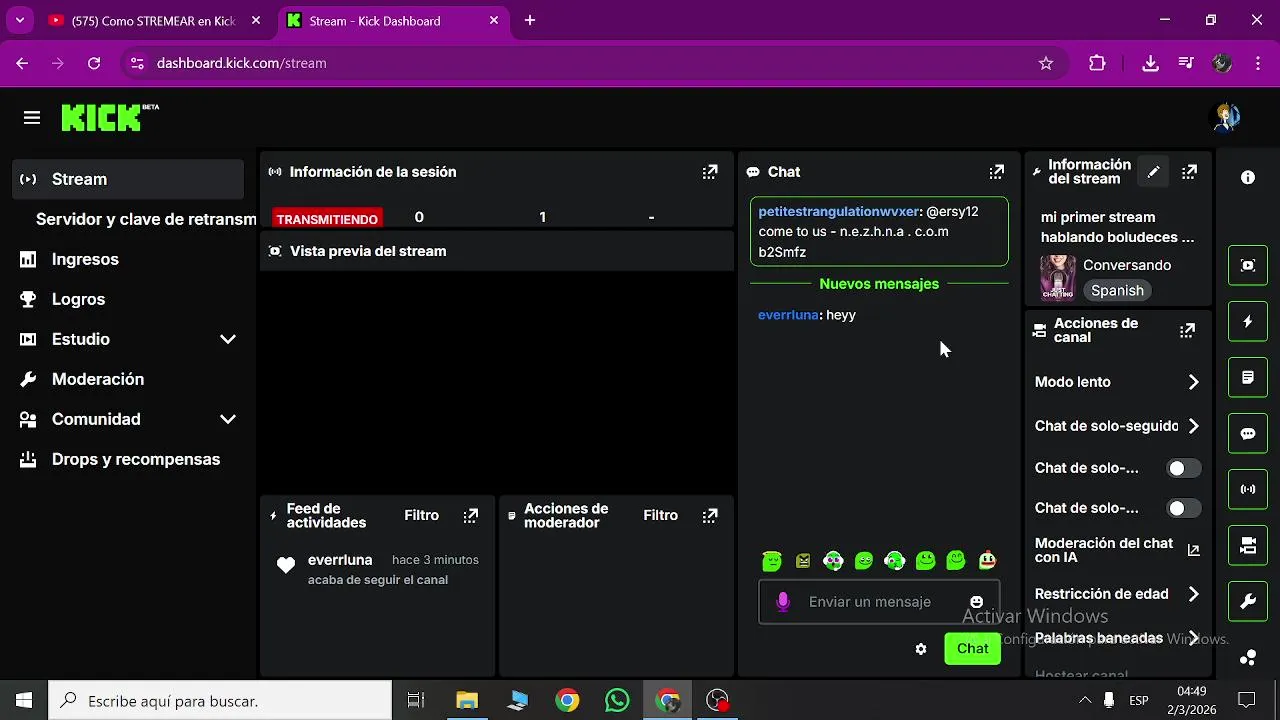
Task: Open chat settings gear icon
Action: pos(921,649)
